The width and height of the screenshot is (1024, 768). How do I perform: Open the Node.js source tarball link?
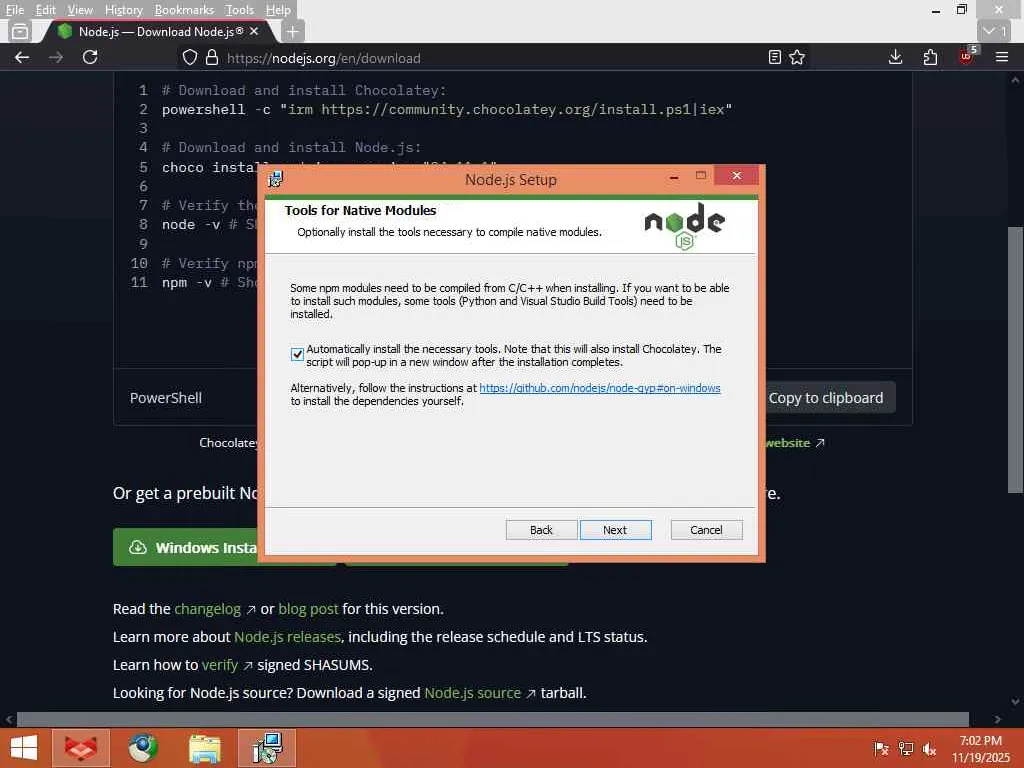point(473,693)
